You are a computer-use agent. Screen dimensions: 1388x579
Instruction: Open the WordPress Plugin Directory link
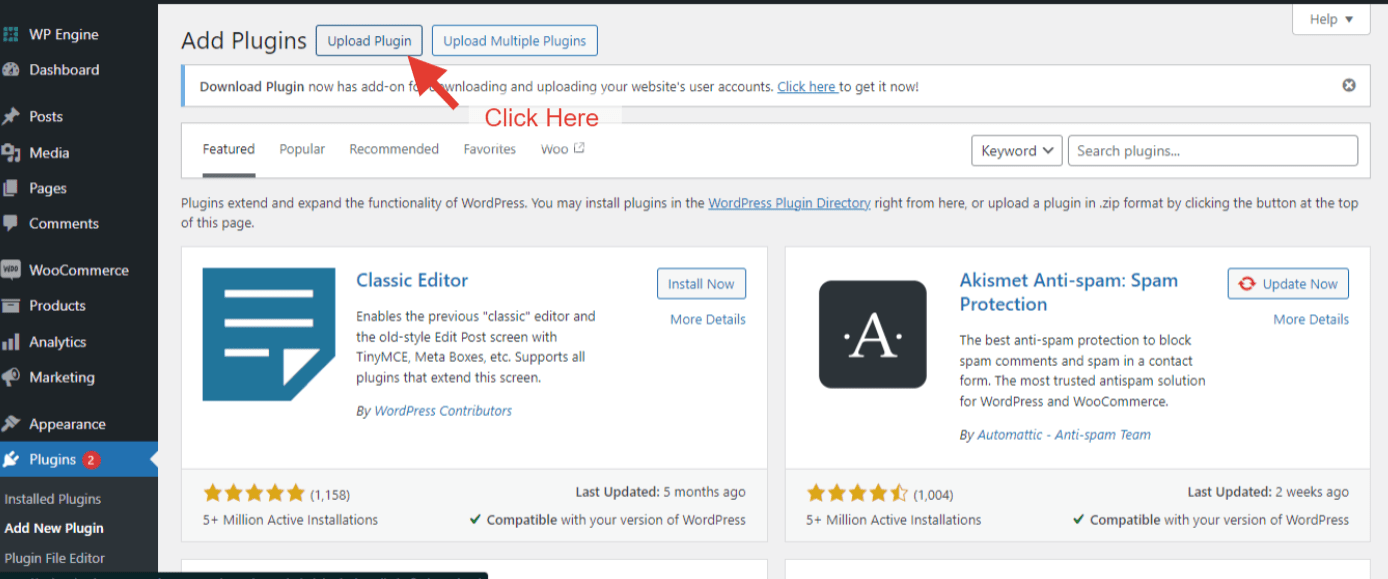coord(789,203)
